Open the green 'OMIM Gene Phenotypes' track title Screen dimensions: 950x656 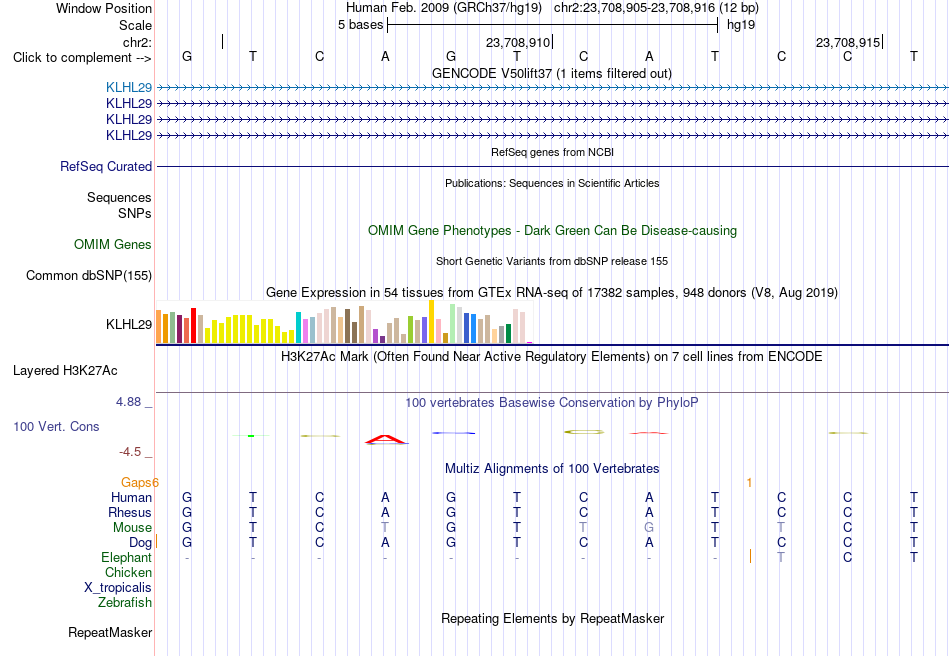pos(552,230)
